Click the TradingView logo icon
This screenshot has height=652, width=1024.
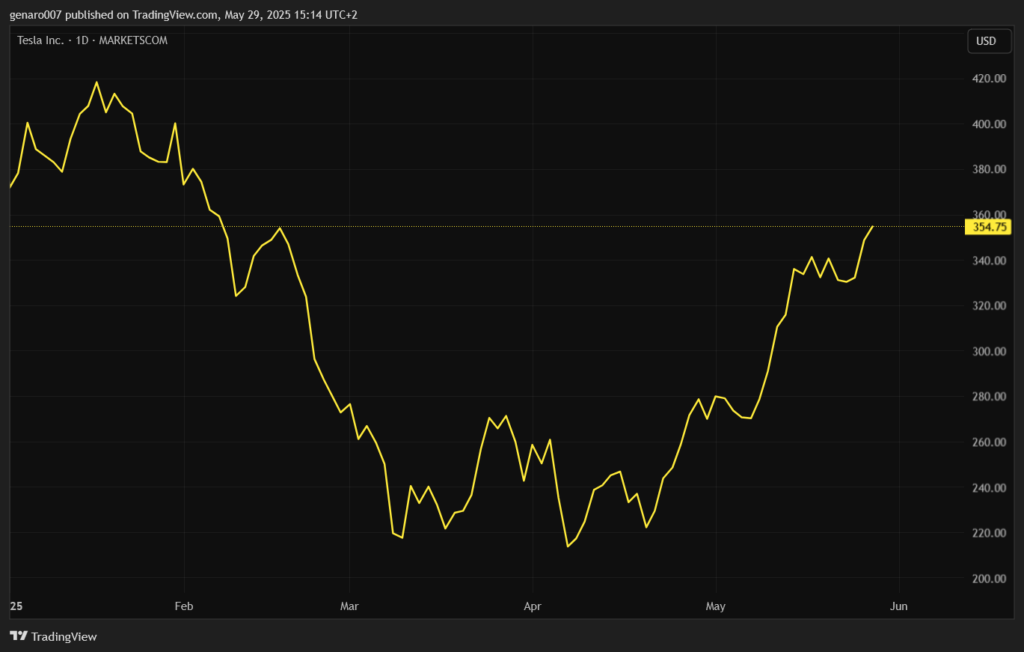(18, 636)
